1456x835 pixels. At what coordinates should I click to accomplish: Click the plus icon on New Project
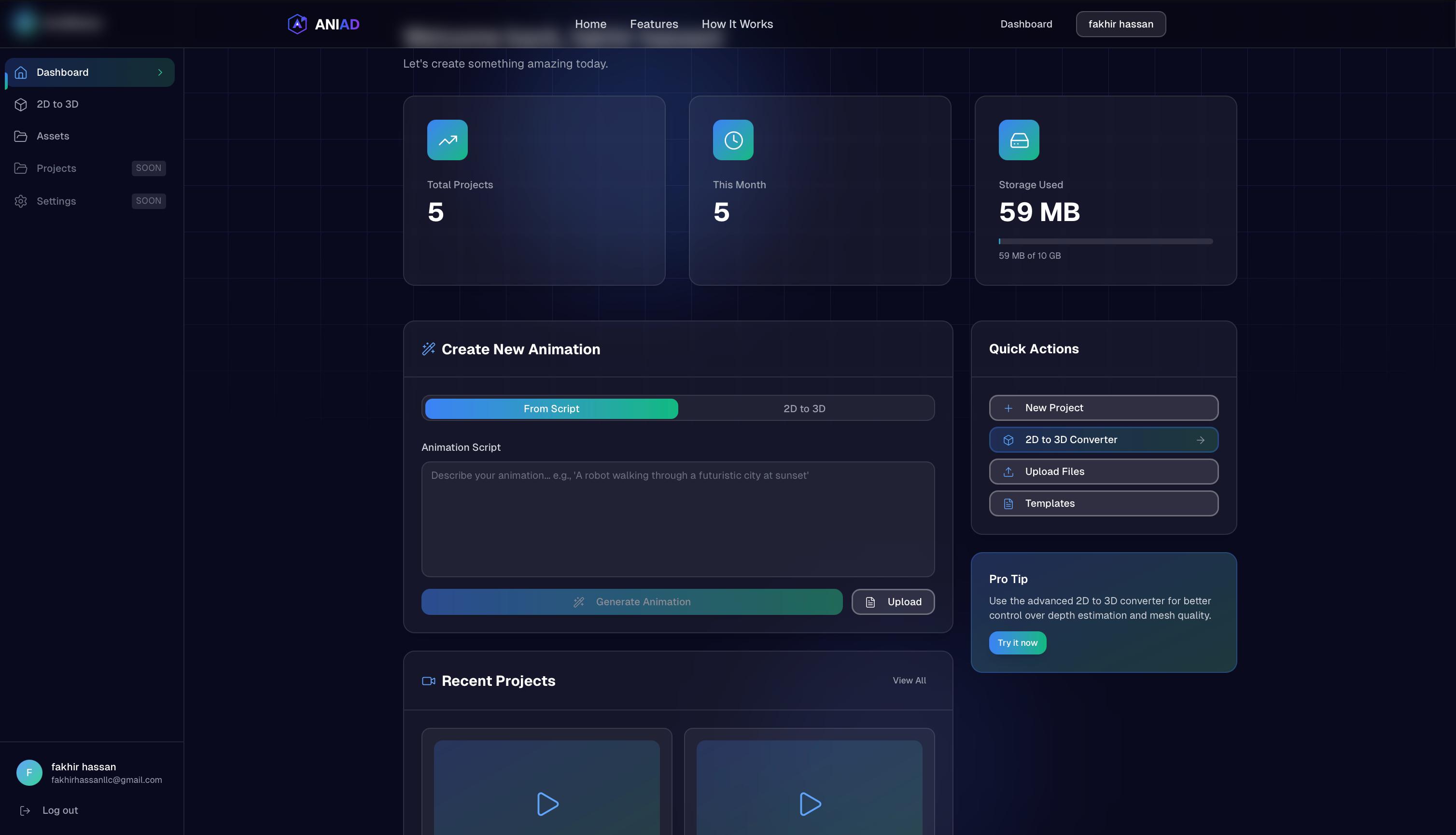point(1008,408)
